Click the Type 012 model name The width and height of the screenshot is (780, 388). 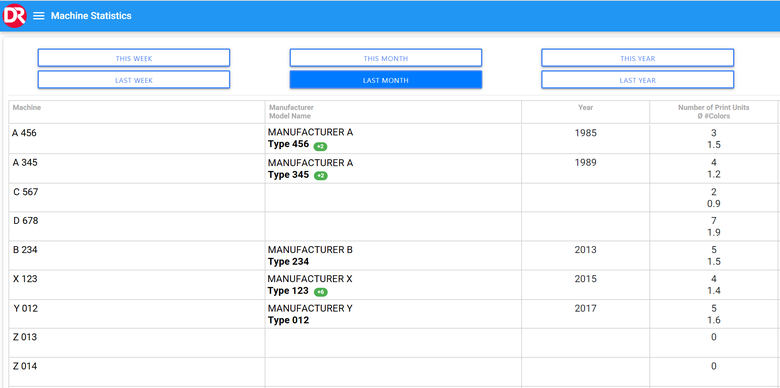click(289, 320)
